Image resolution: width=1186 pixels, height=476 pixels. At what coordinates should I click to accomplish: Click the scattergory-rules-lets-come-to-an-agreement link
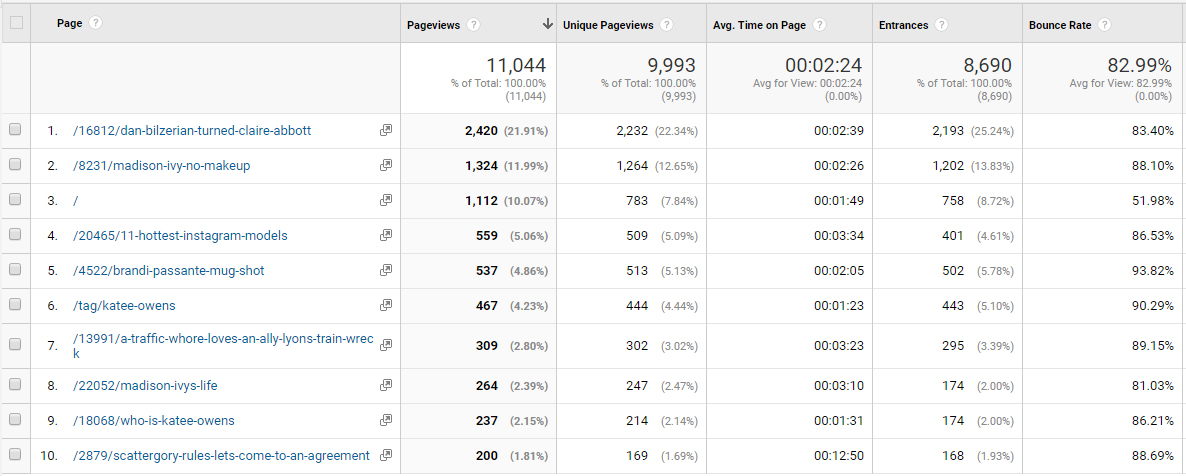pyautogui.click(x=221, y=456)
